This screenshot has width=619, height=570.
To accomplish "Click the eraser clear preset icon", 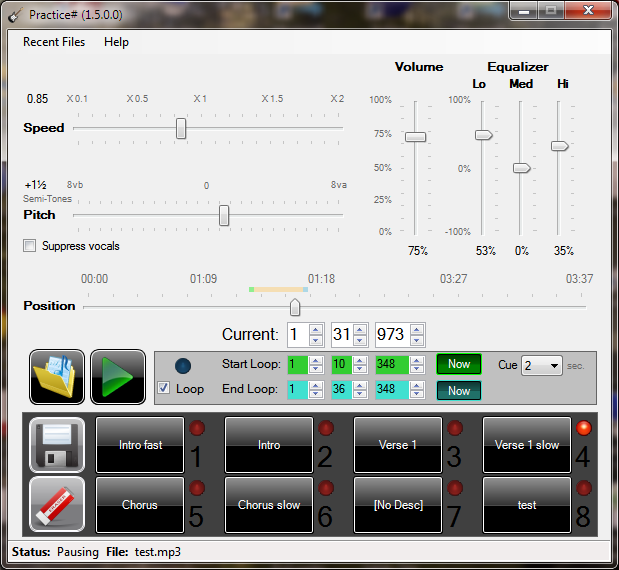I will (57, 503).
